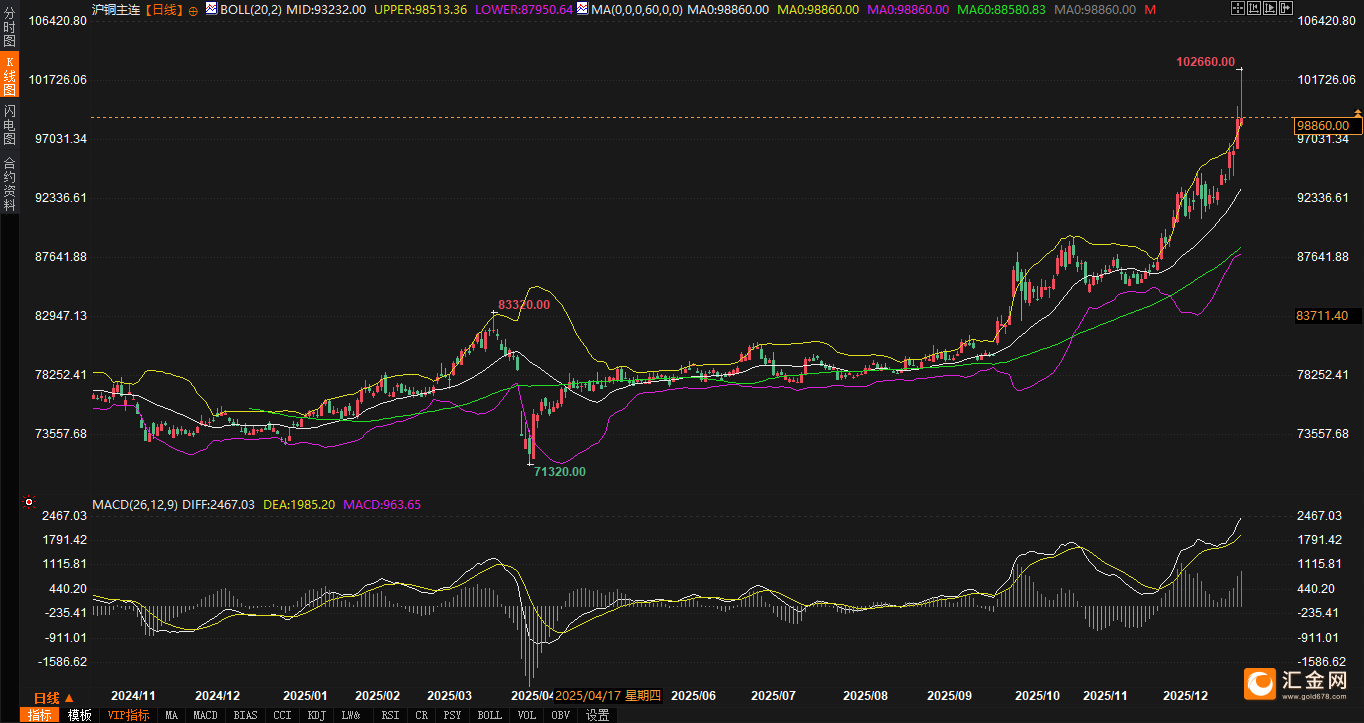Click the small red circle icon beside MACD panel

tap(28, 502)
